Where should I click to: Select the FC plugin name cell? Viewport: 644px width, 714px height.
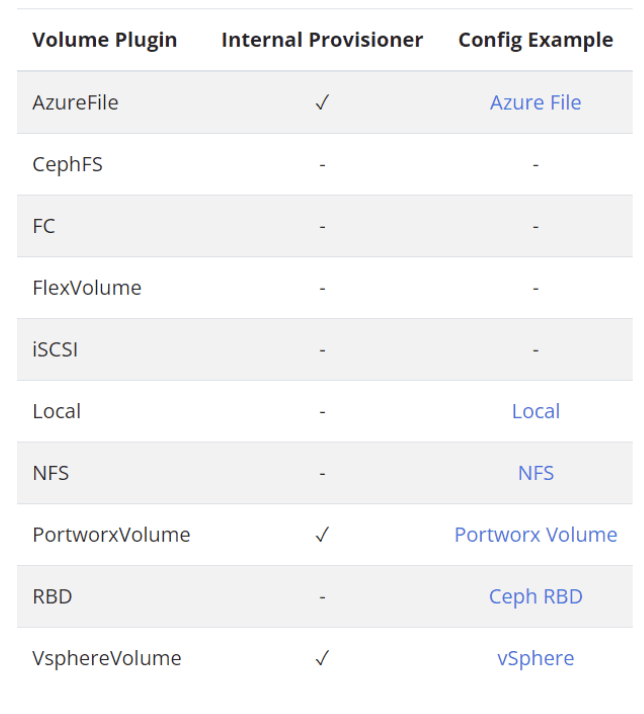click(x=44, y=226)
